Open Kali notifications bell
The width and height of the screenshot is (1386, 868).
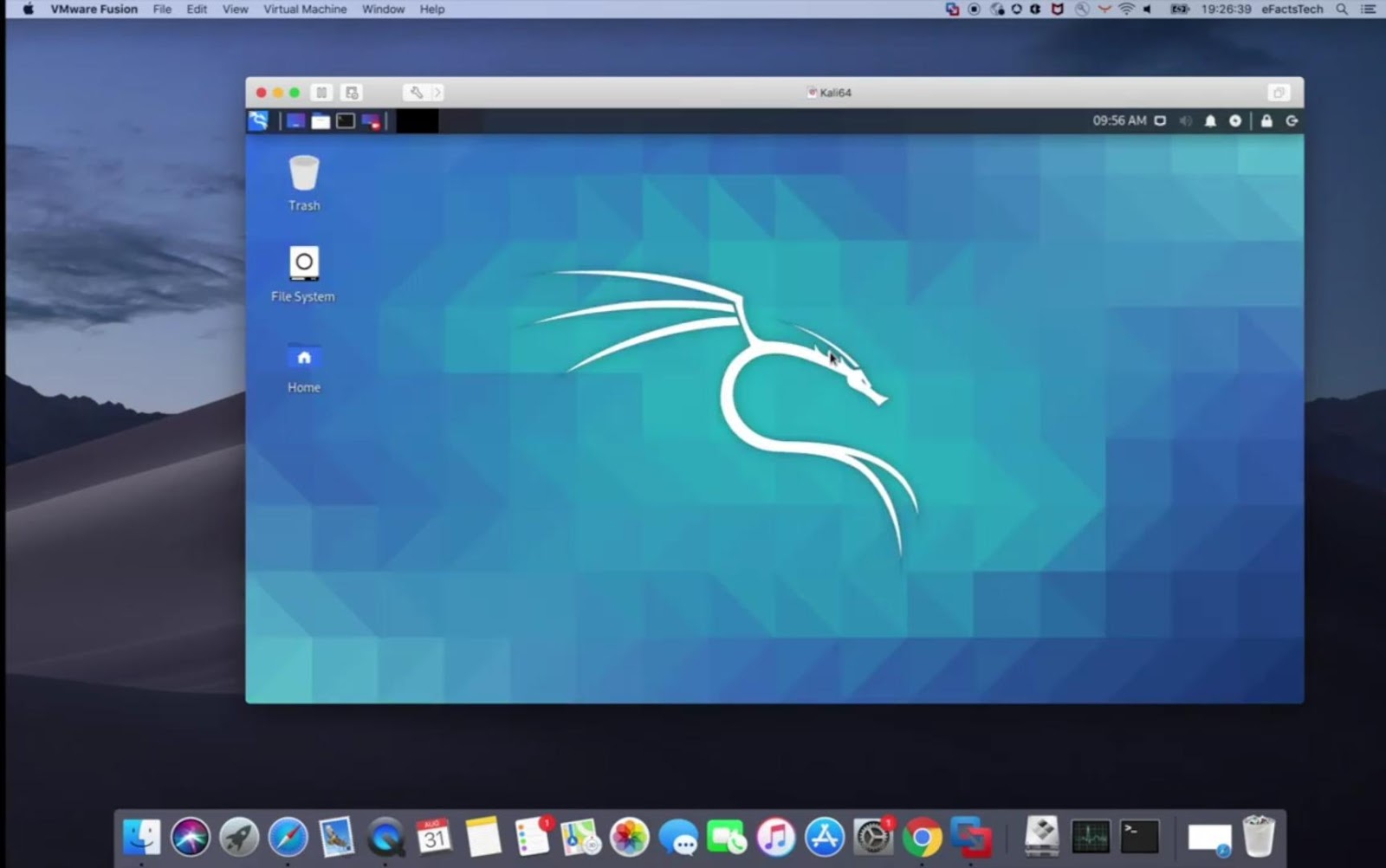point(1210,120)
